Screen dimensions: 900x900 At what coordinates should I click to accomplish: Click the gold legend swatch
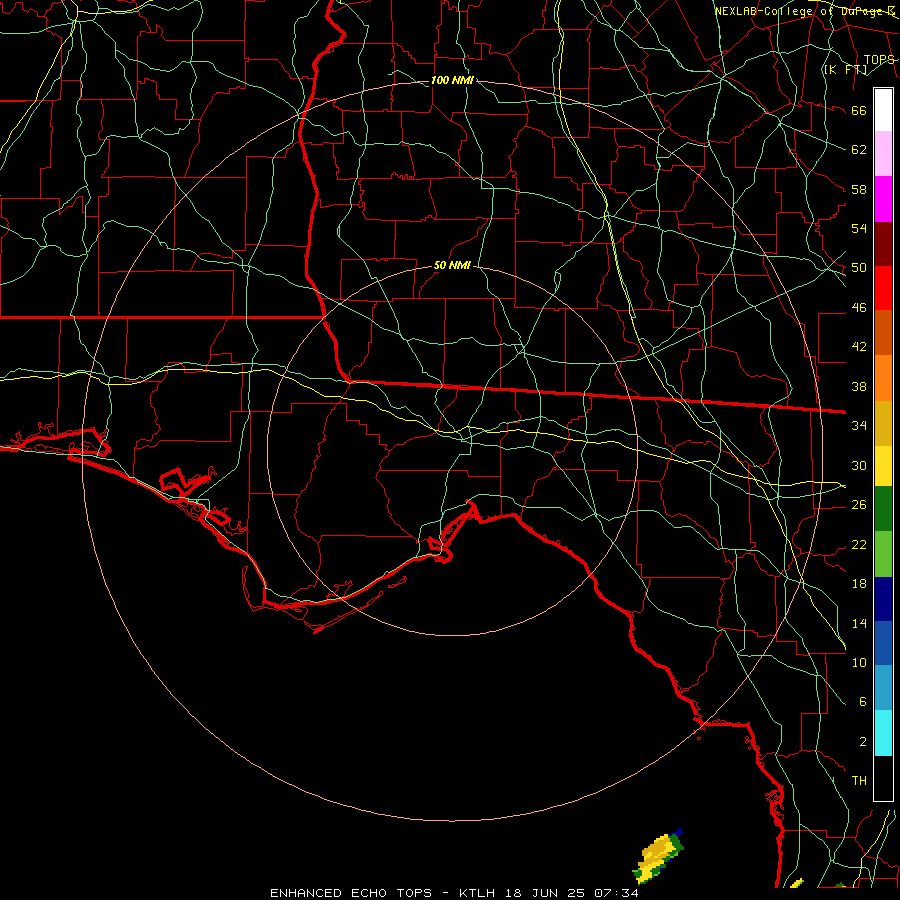click(x=883, y=423)
